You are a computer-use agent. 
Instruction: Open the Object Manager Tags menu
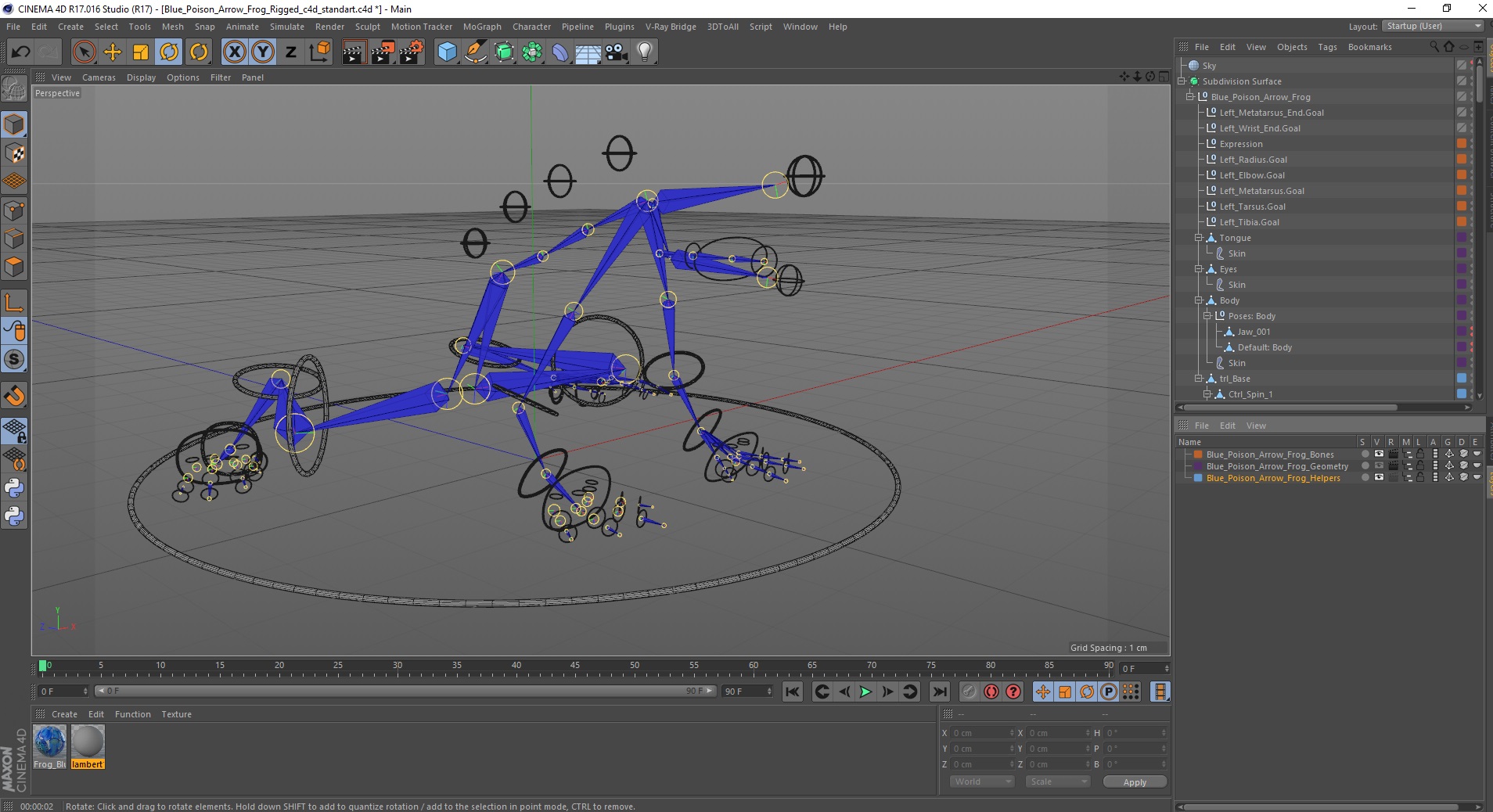click(1327, 47)
